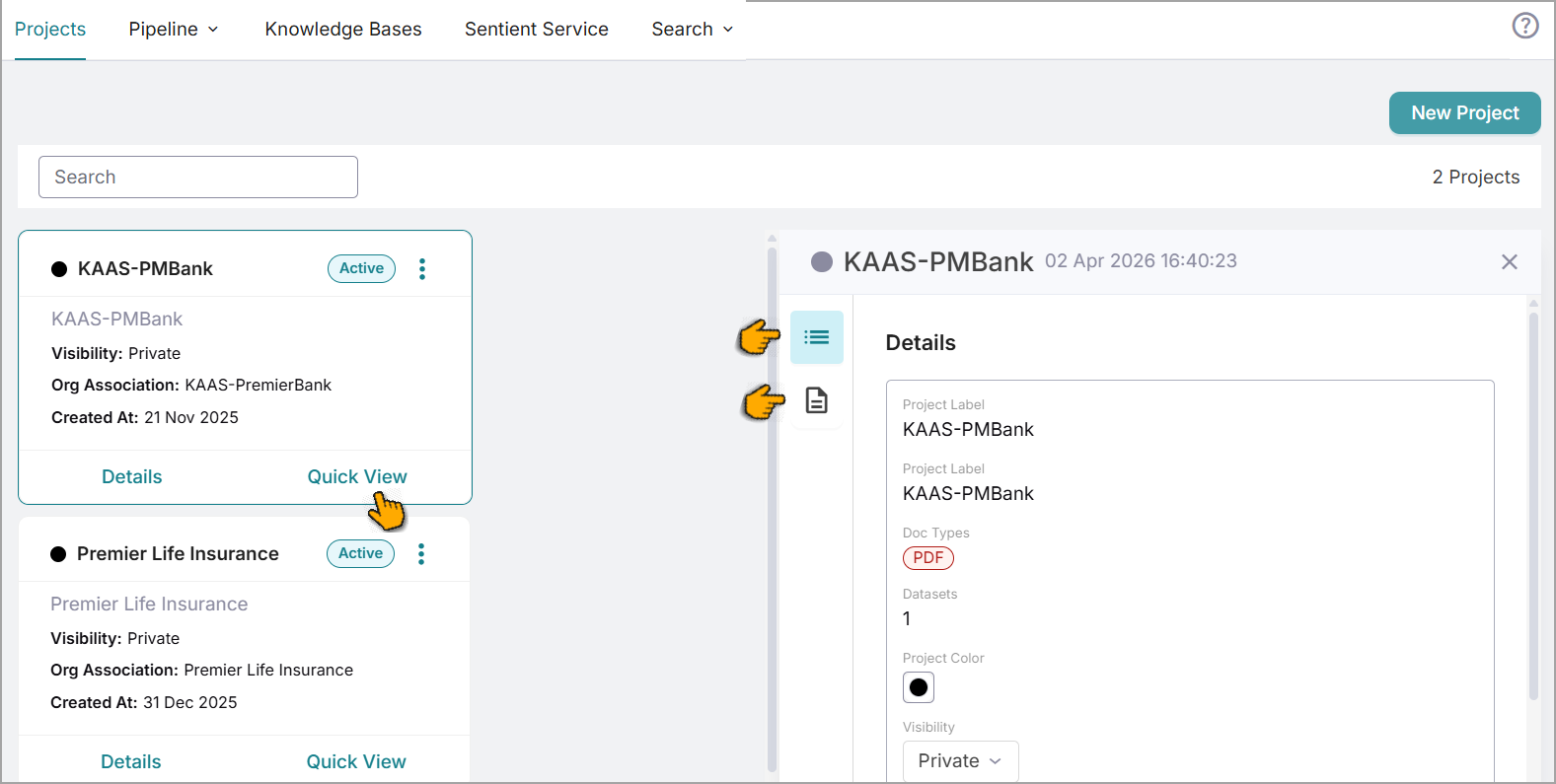
Task: Click the PDF doc type tag
Action: [928, 558]
